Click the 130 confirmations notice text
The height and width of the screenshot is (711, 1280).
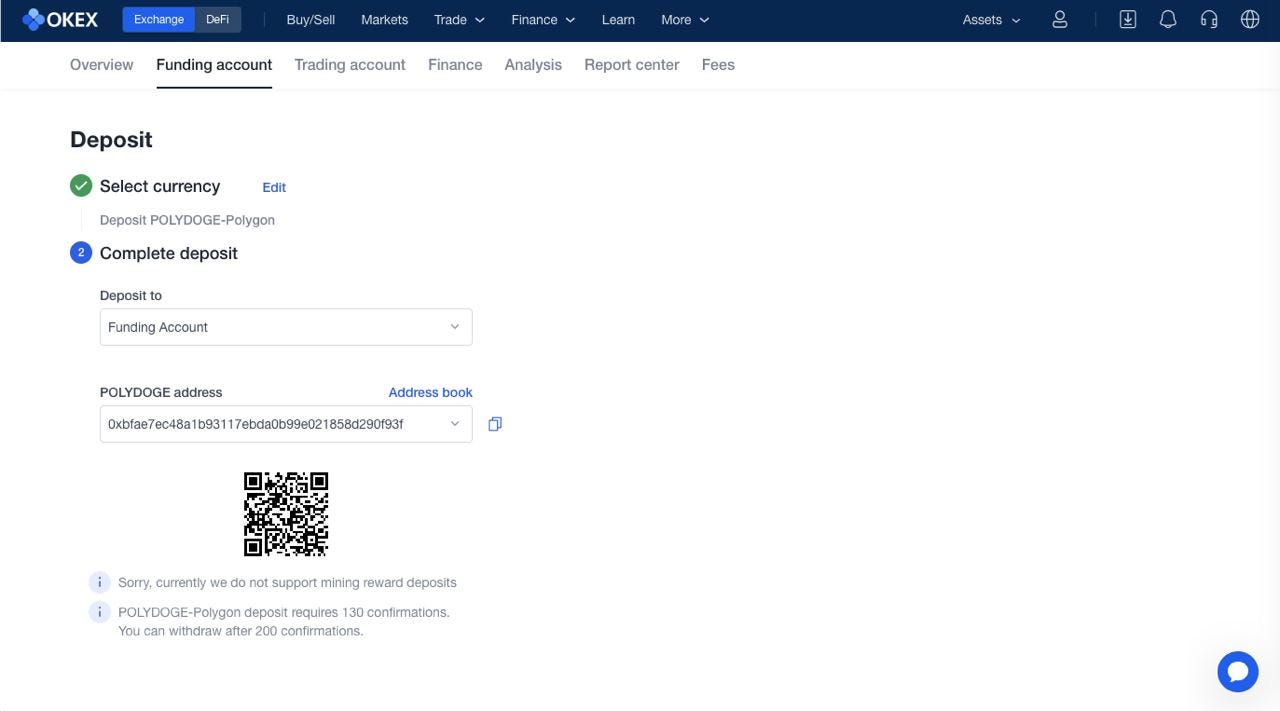pyautogui.click(x=284, y=612)
